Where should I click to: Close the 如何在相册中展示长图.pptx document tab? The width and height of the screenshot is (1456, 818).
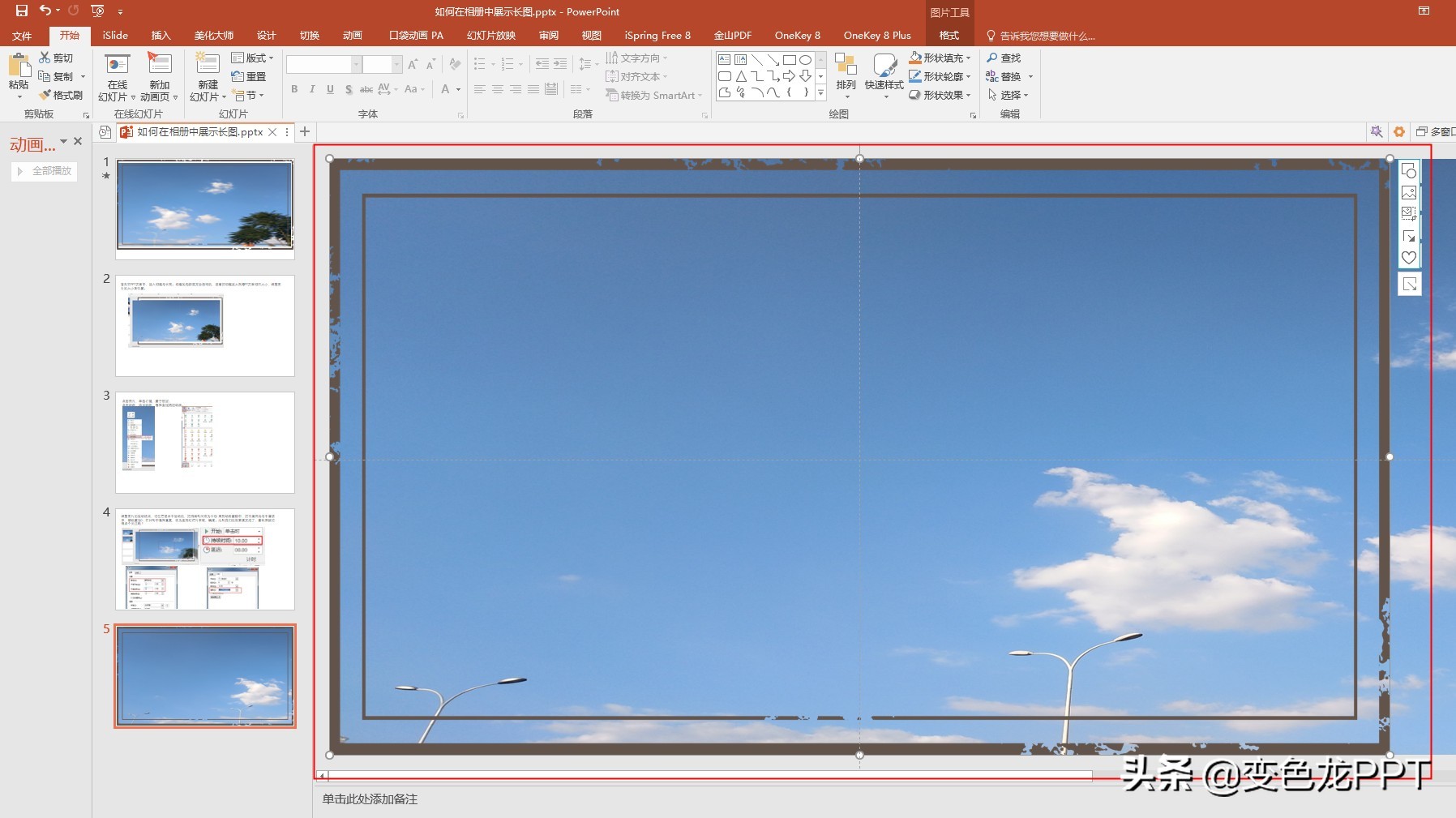click(x=272, y=131)
